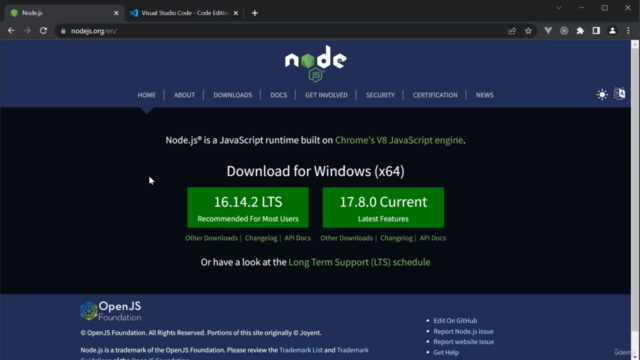Open the tab search chevron
The height and width of the screenshot is (360, 640).
click(x=559, y=8)
